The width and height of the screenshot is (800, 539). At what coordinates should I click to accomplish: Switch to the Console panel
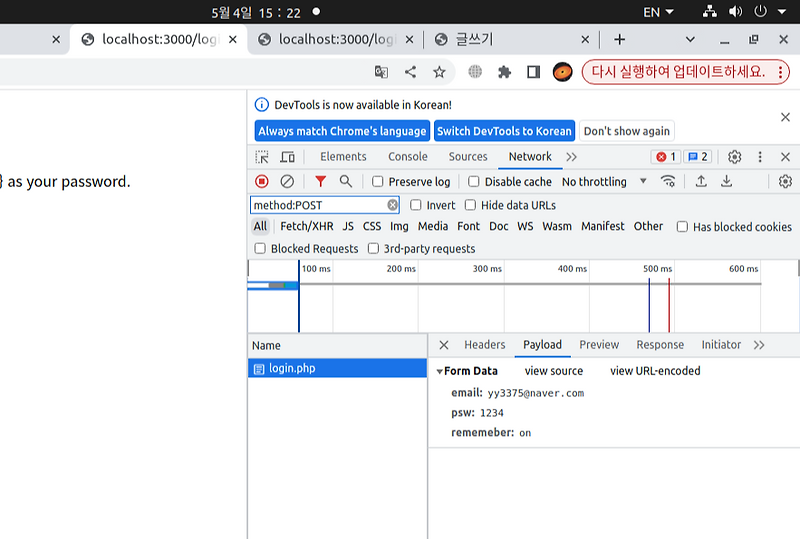point(408,157)
